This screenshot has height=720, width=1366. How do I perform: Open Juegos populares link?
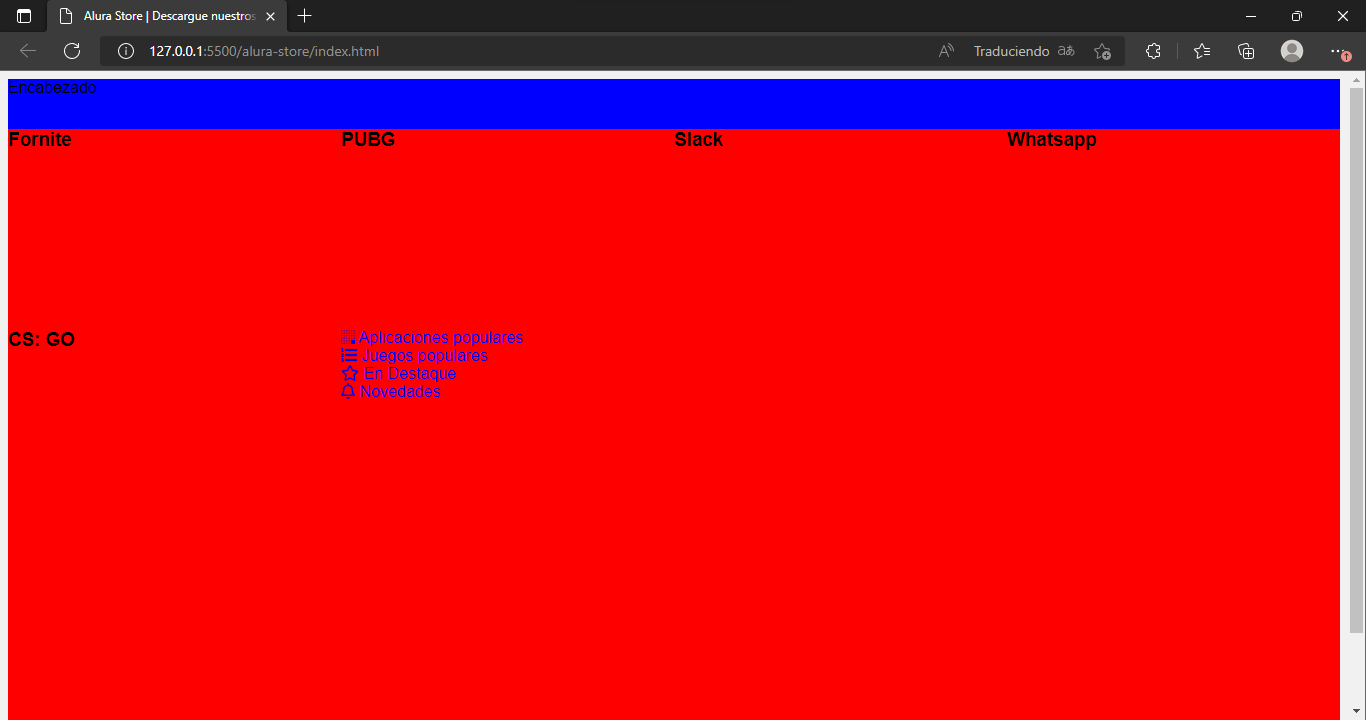[x=424, y=356]
